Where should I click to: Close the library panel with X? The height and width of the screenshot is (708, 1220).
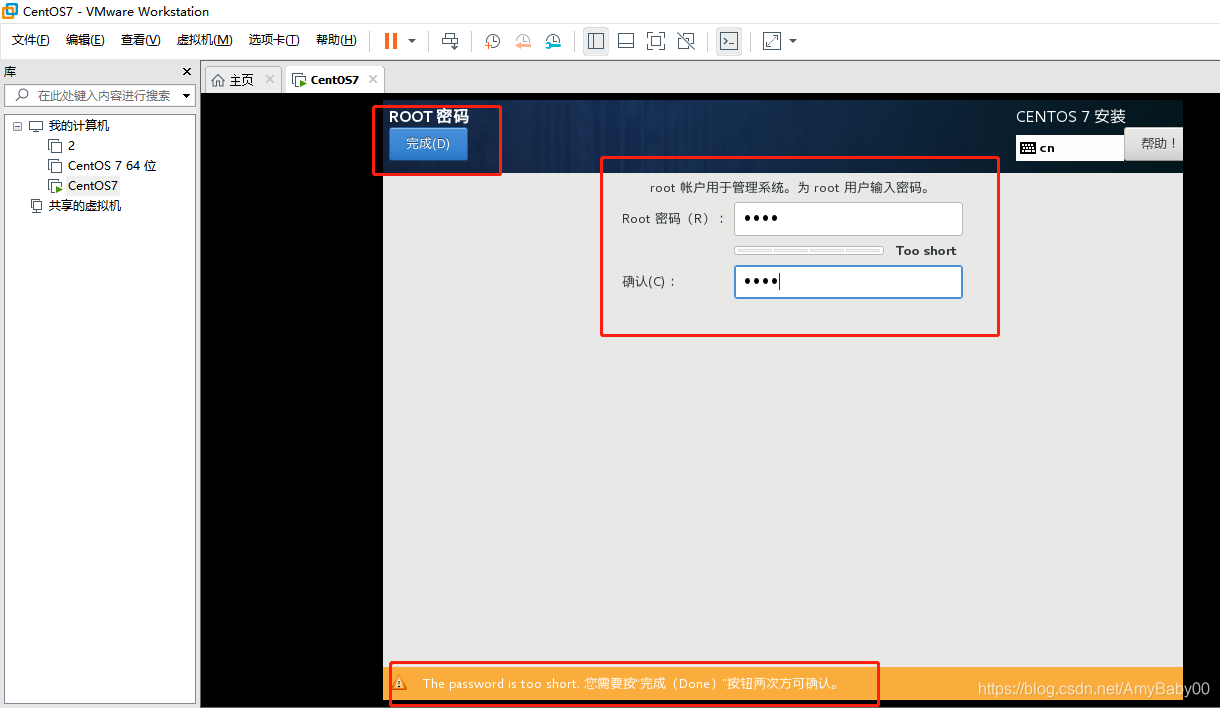186,72
